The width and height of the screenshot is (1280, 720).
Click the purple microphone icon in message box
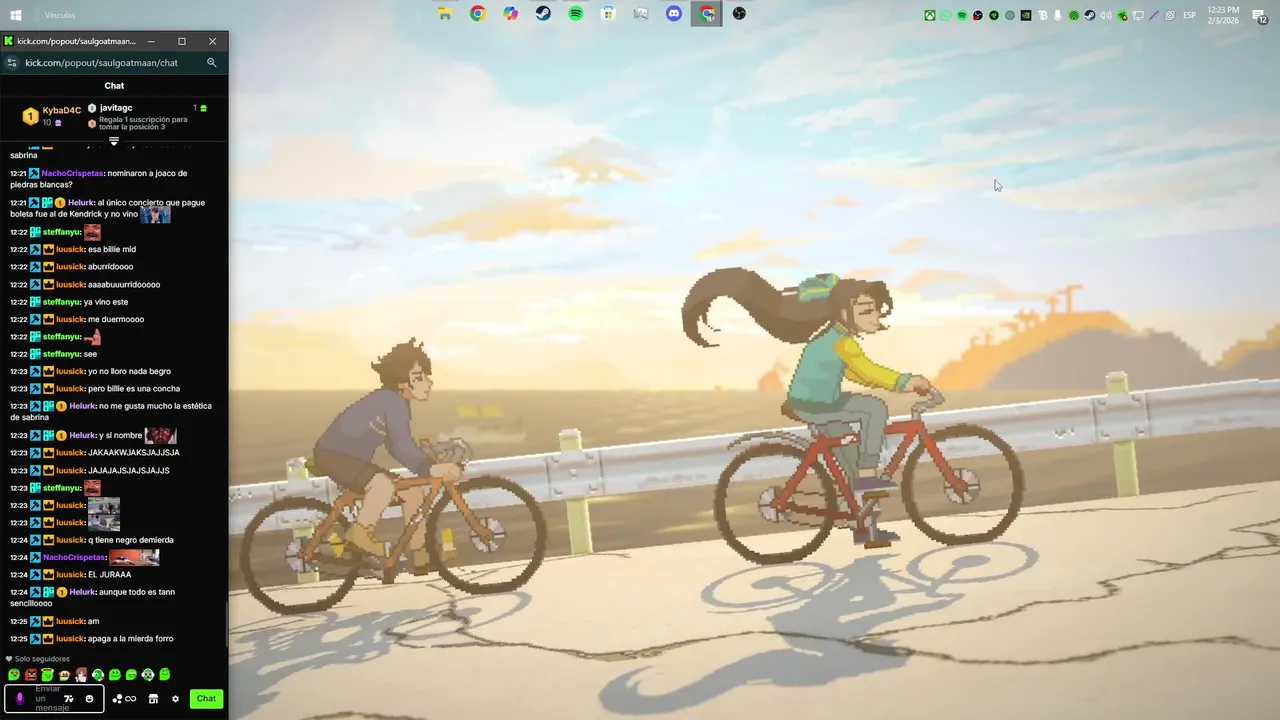(19, 699)
